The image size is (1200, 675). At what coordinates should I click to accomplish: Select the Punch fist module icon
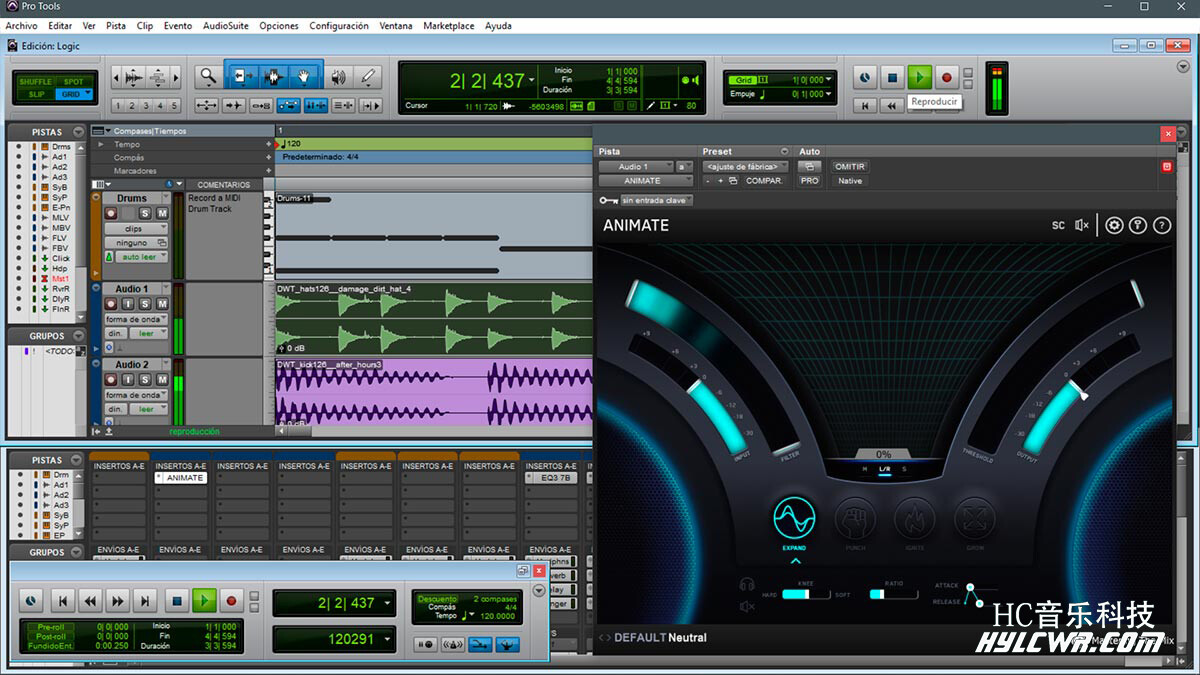[855, 519]
